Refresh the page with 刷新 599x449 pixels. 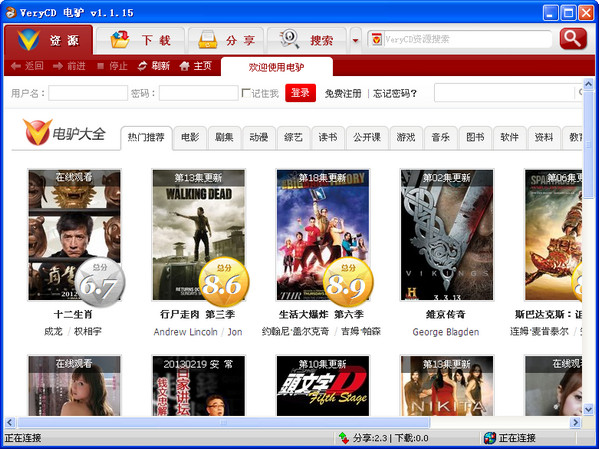pos(154,66)
